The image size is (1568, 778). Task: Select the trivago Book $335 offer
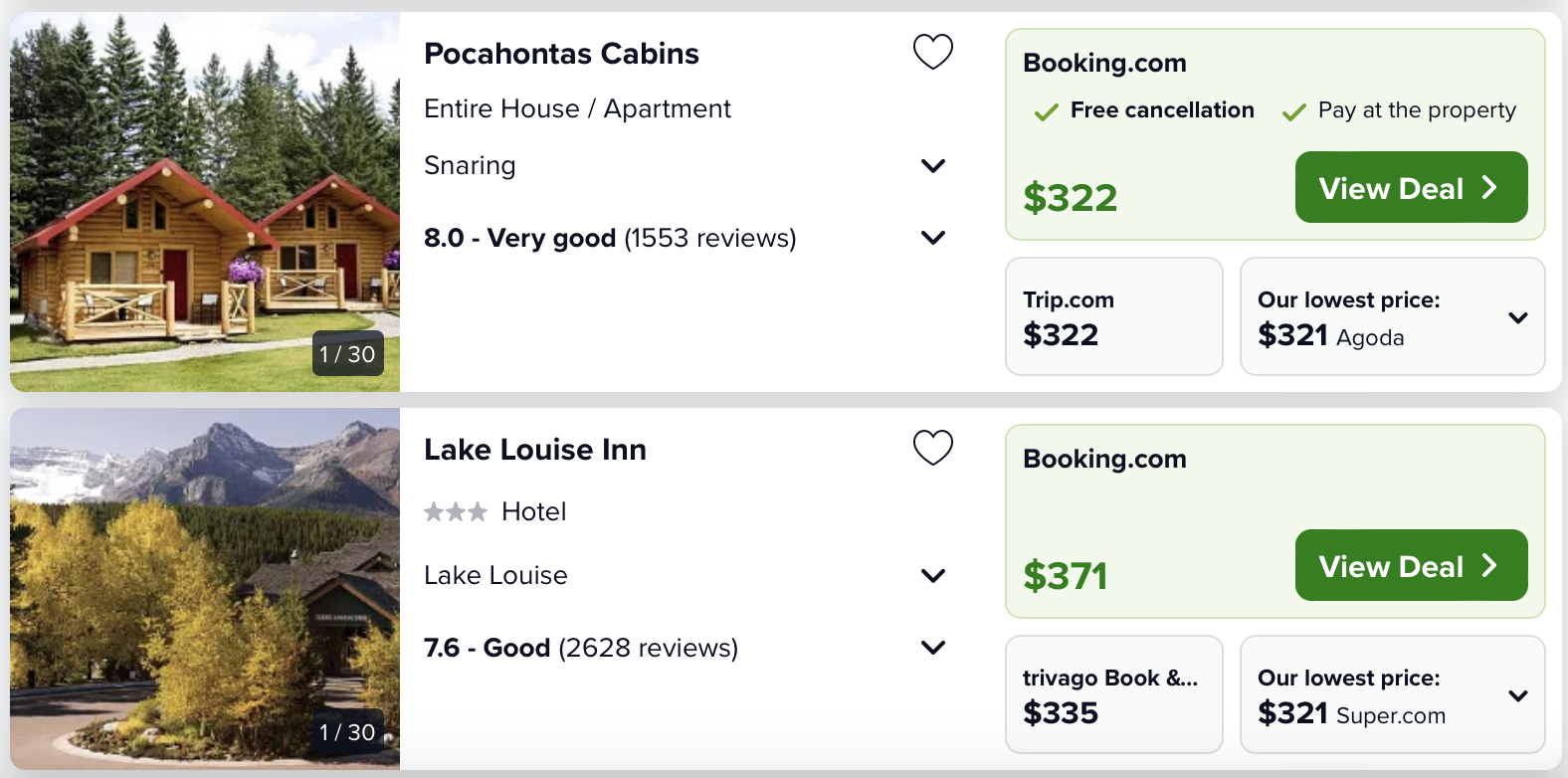click(1113, 695)
